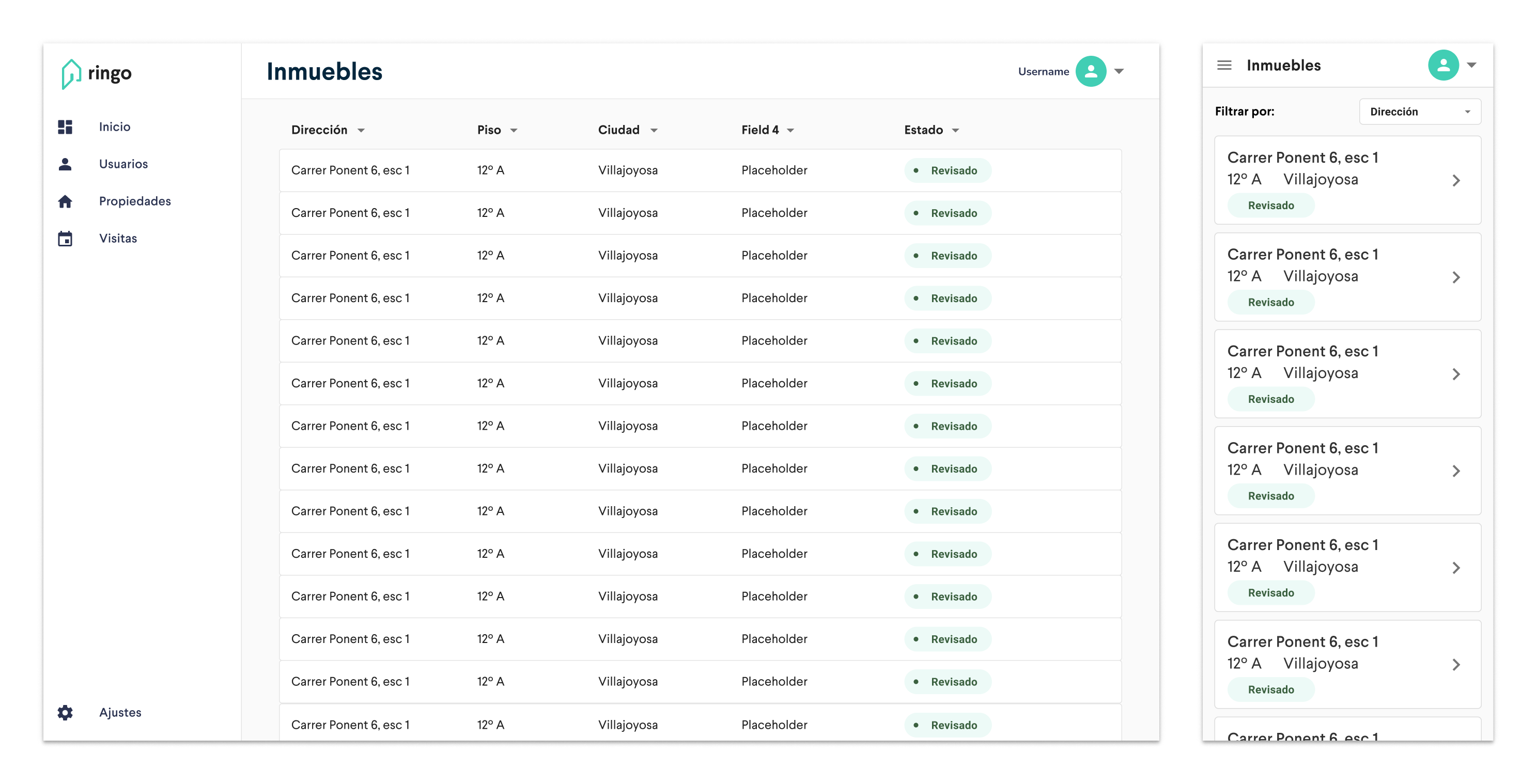Click the Username label in header
This screenshot has width=1537, height=784.
click(x=1043, y=72)
